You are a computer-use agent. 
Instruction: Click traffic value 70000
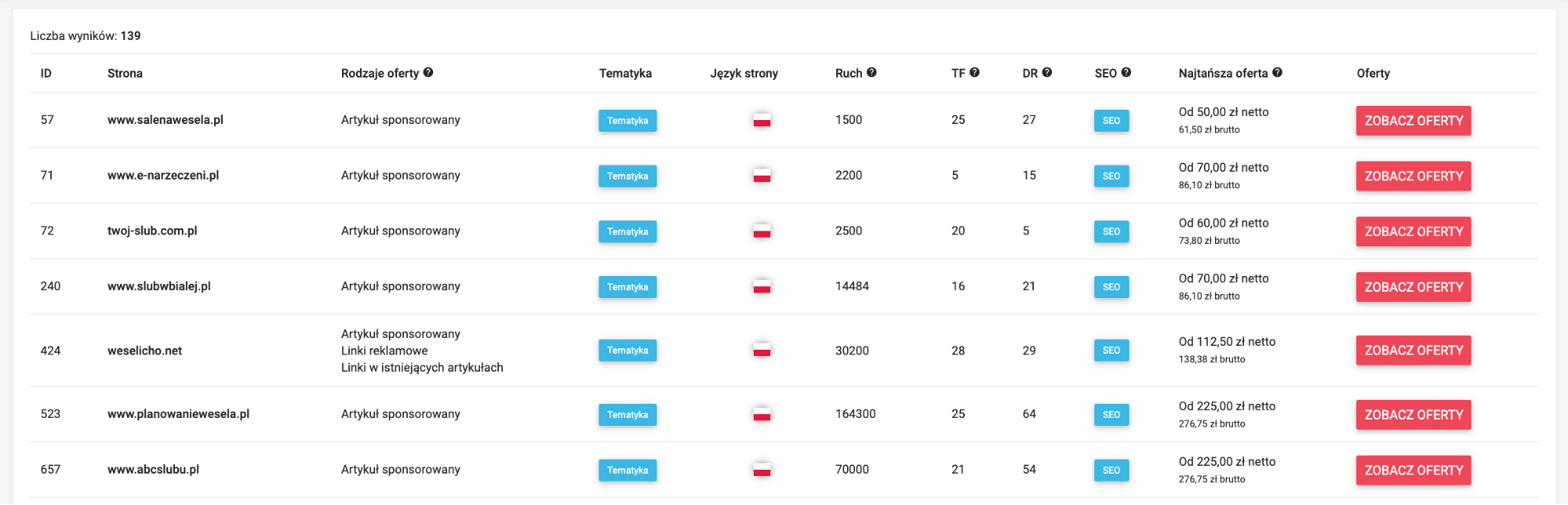coord(852,470)
